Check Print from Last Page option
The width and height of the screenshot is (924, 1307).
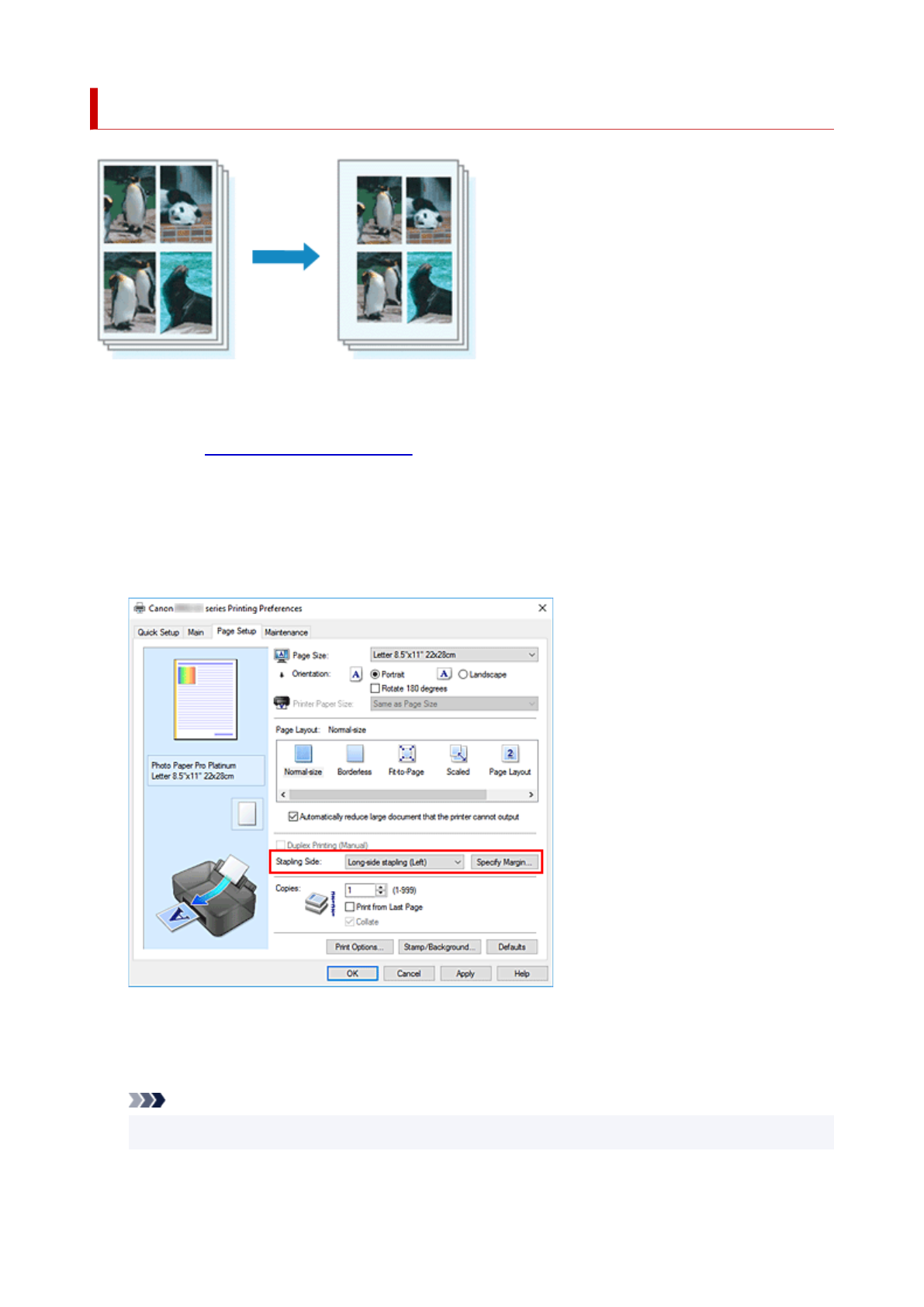350,907
